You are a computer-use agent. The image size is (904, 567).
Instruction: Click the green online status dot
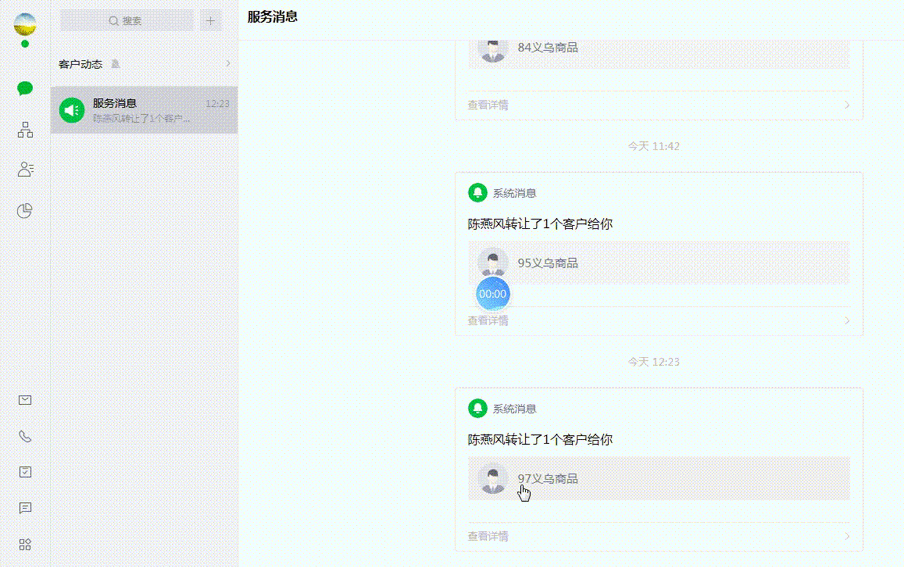tap(25, 44)
